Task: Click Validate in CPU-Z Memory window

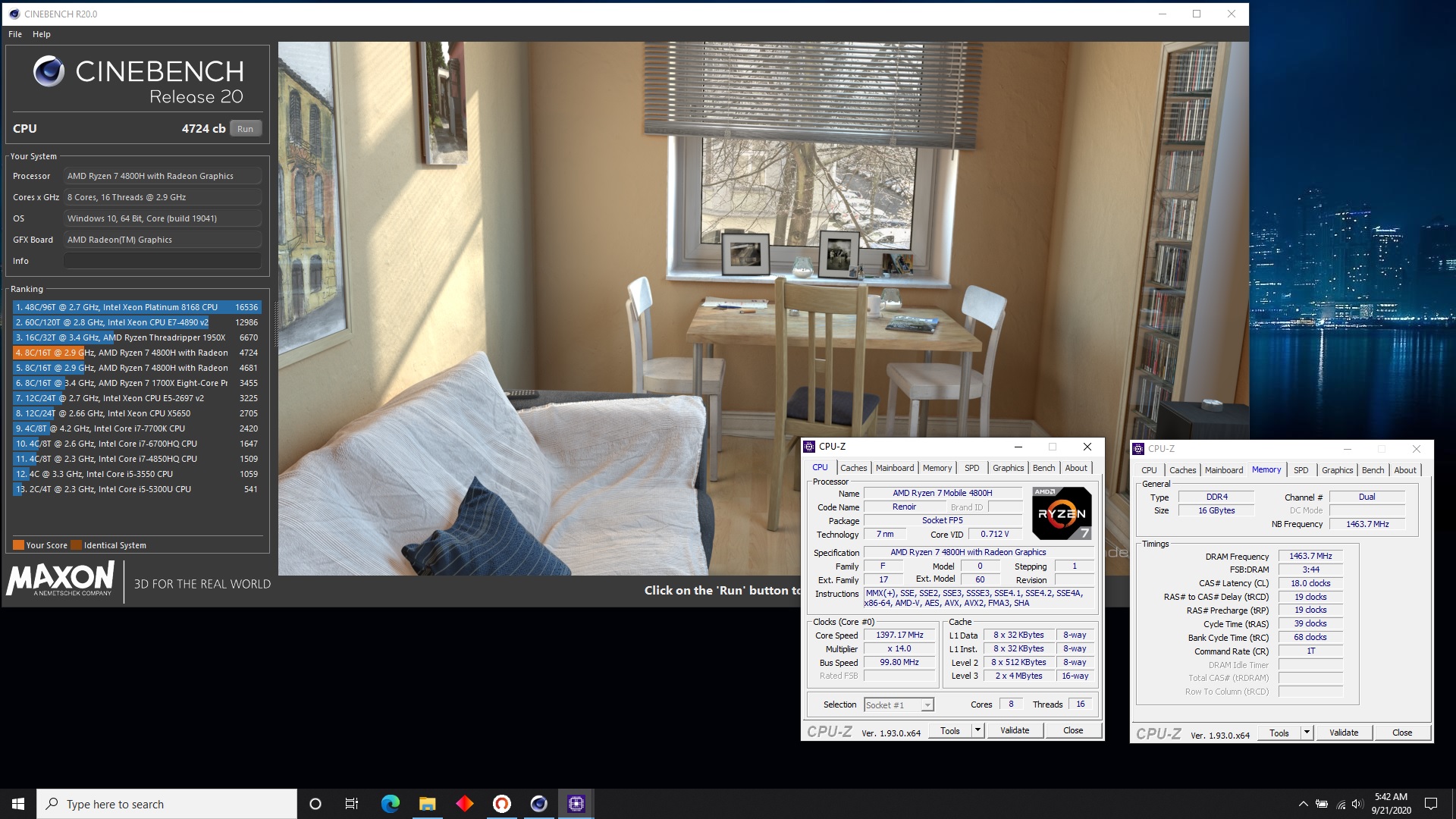Action: (1344, 733)
